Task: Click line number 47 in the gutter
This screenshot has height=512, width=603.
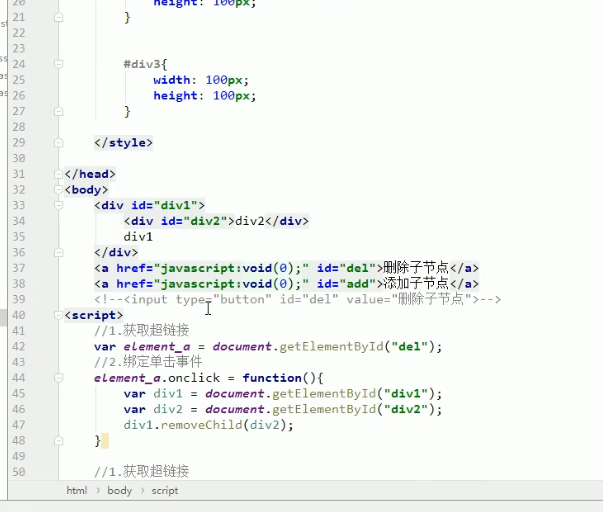Action: (18, 425)
